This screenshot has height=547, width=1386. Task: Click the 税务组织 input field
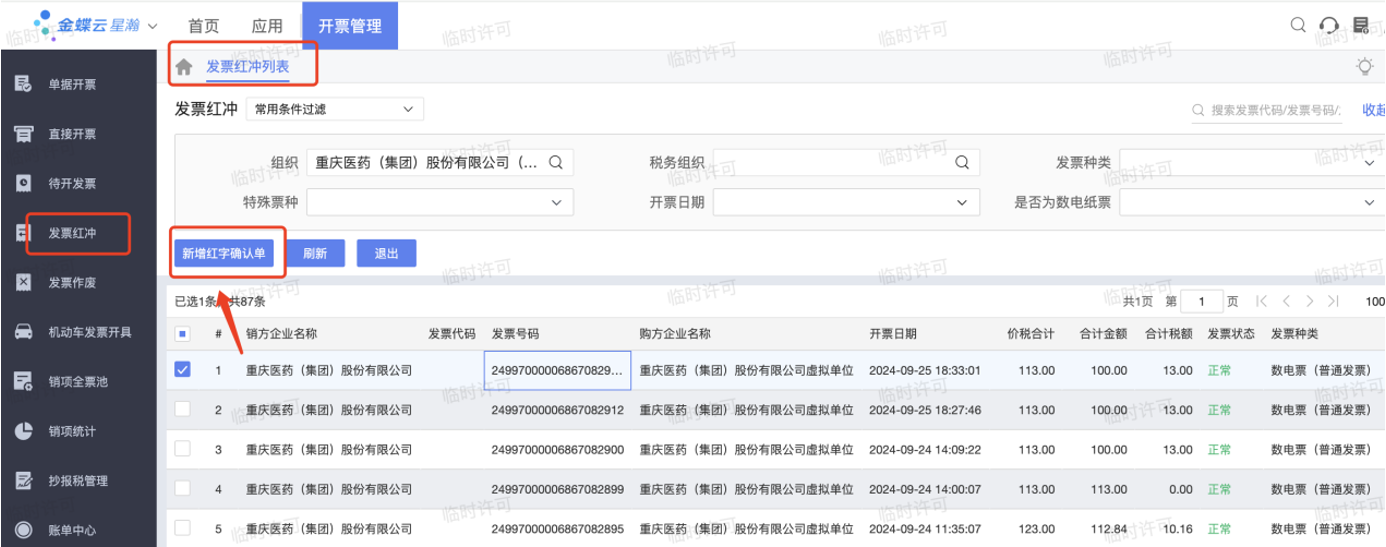click(x=845, y=162)
